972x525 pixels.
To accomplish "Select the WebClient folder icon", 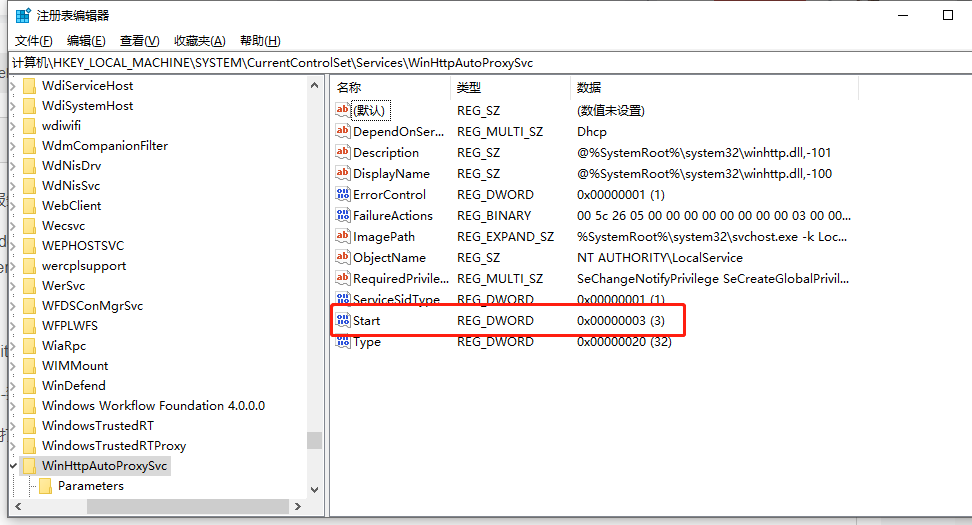I will tap(30, 206).
